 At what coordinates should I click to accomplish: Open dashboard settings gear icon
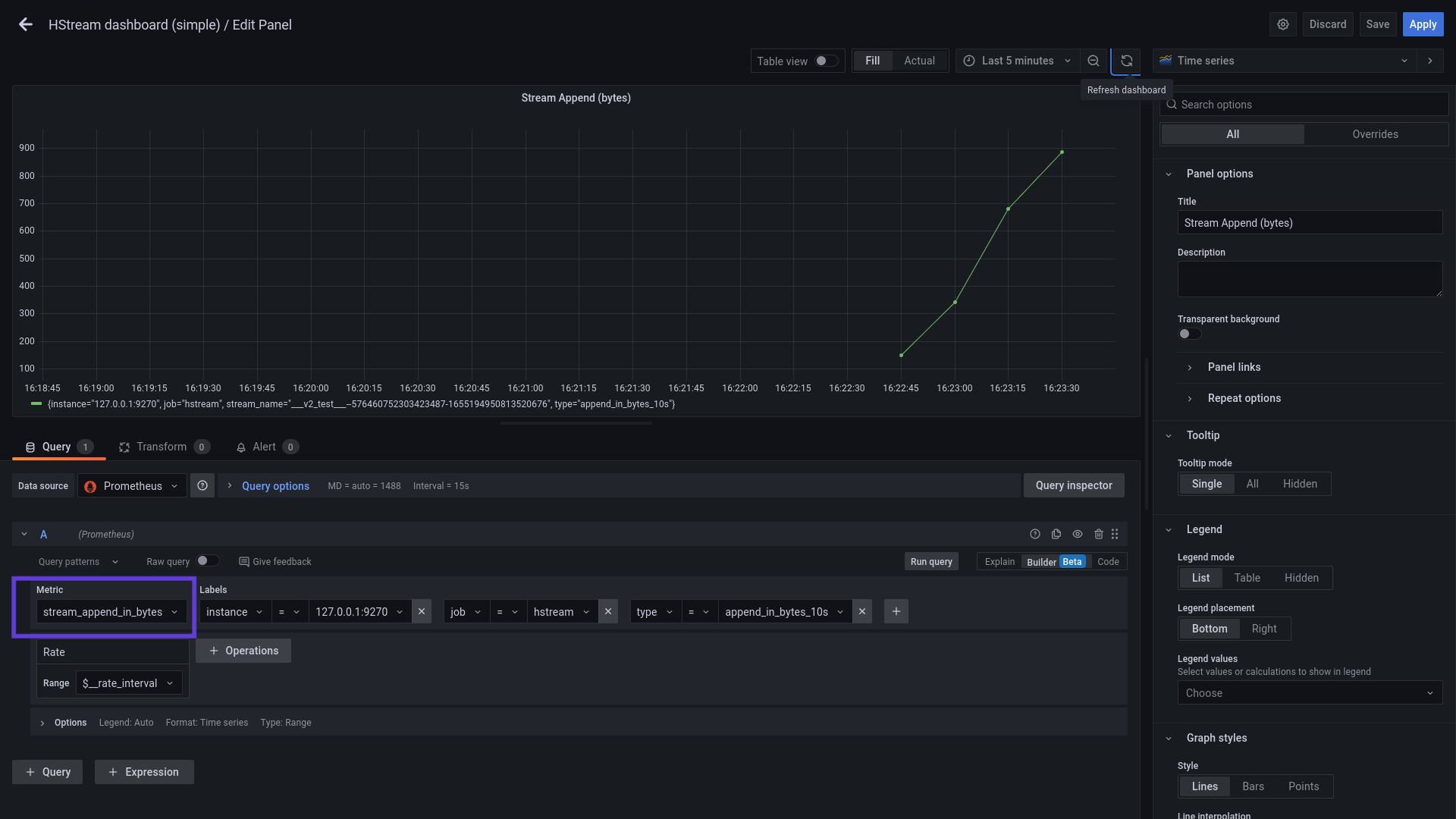[x=1283, y=24]
